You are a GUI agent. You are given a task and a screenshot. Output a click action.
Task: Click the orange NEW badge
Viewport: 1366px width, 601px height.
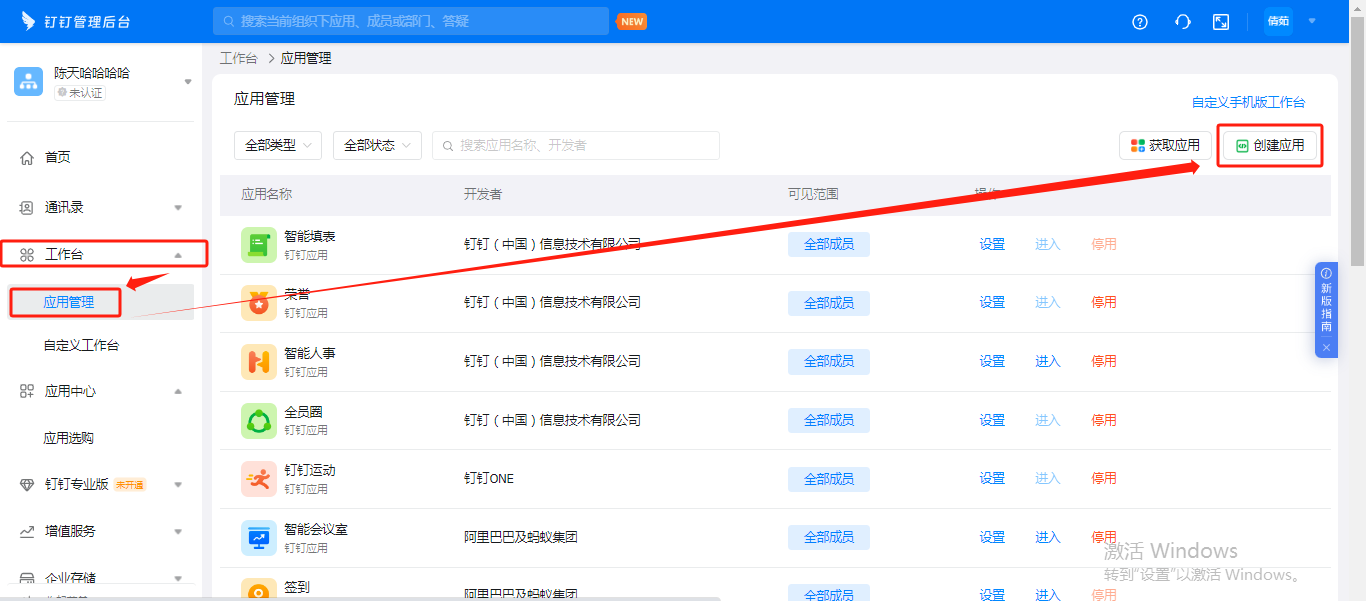[631, 21]
